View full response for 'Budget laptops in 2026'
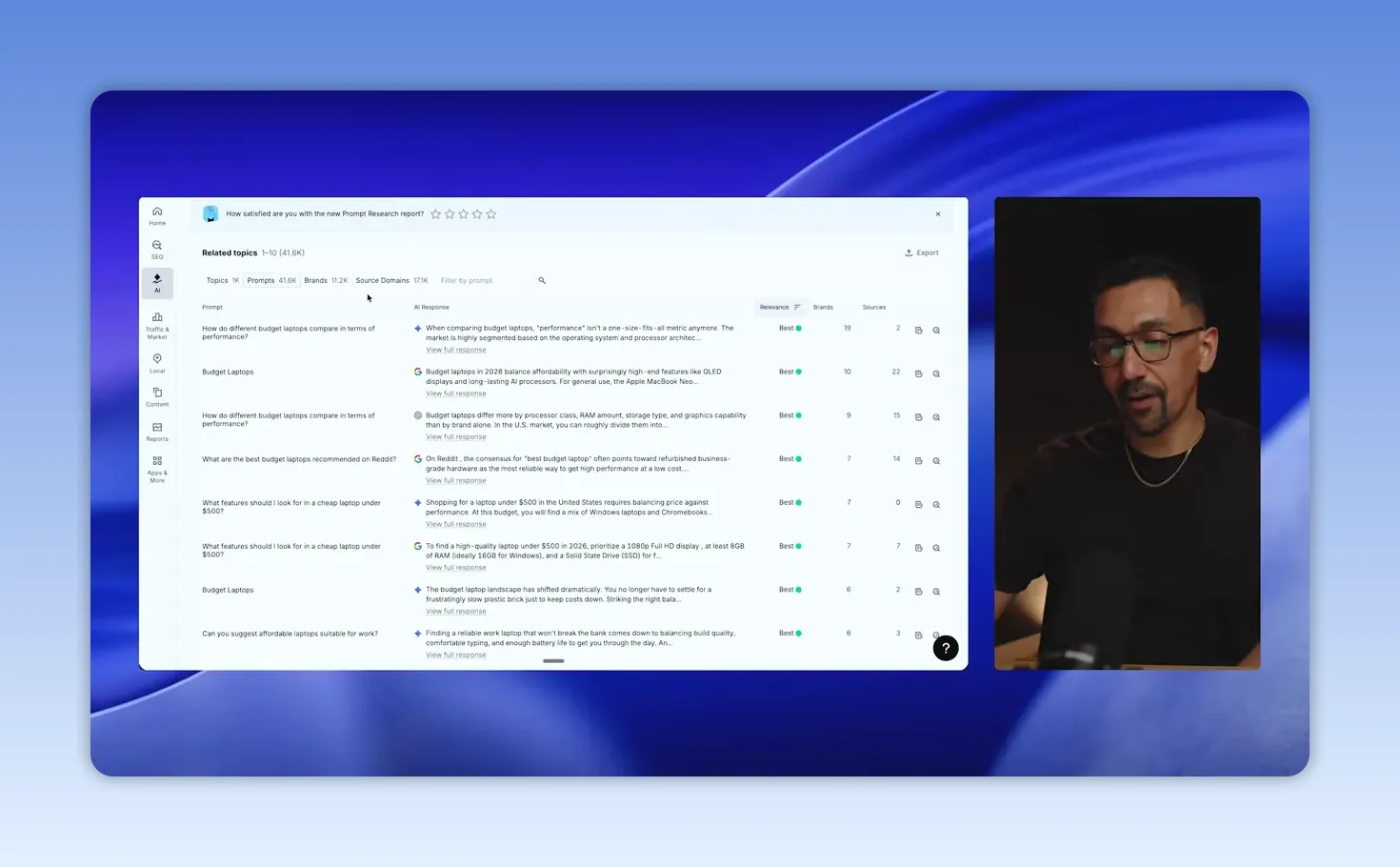 coord(456,393)
